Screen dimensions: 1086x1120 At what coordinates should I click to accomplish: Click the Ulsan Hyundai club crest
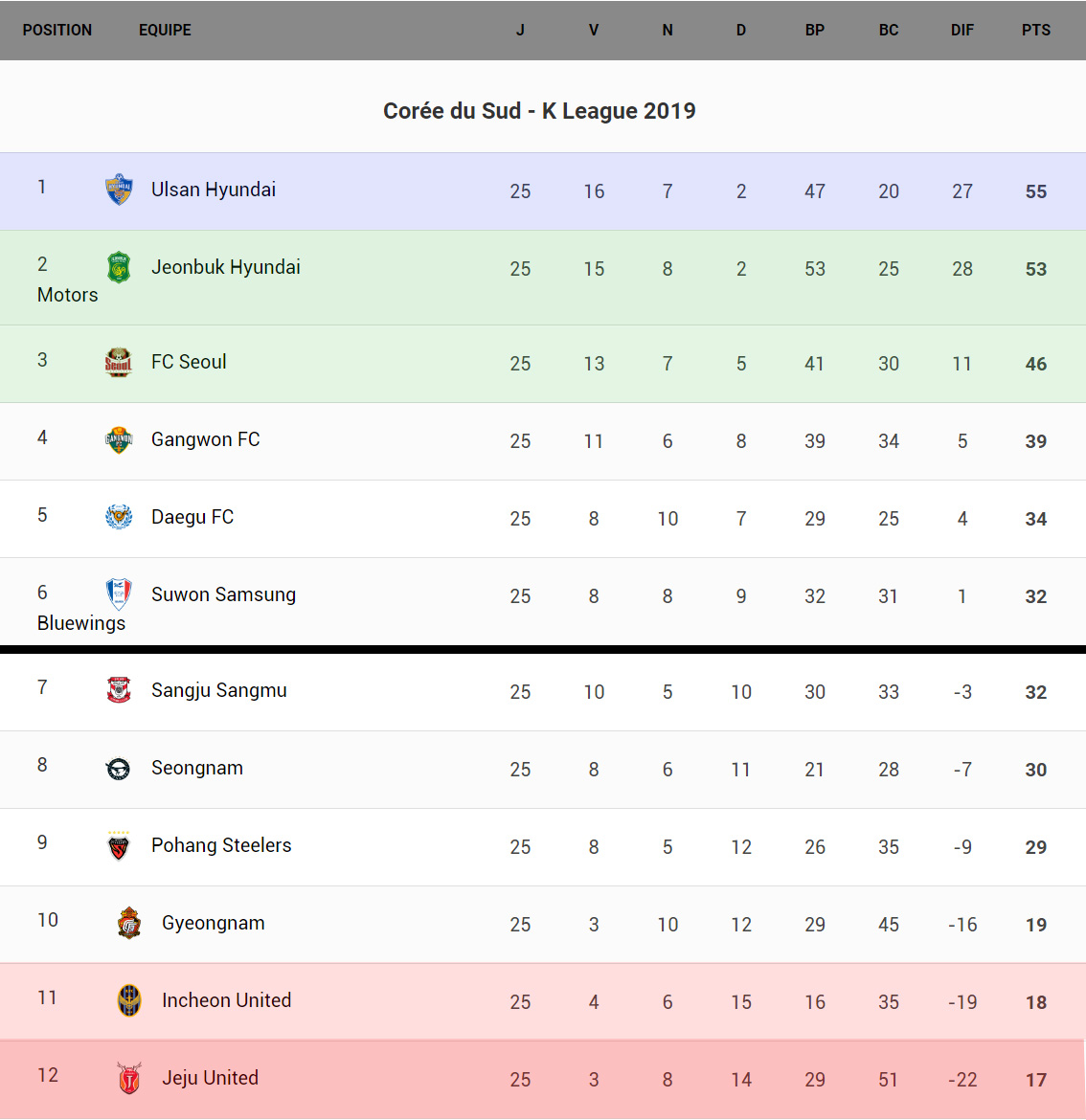point(119,190)
